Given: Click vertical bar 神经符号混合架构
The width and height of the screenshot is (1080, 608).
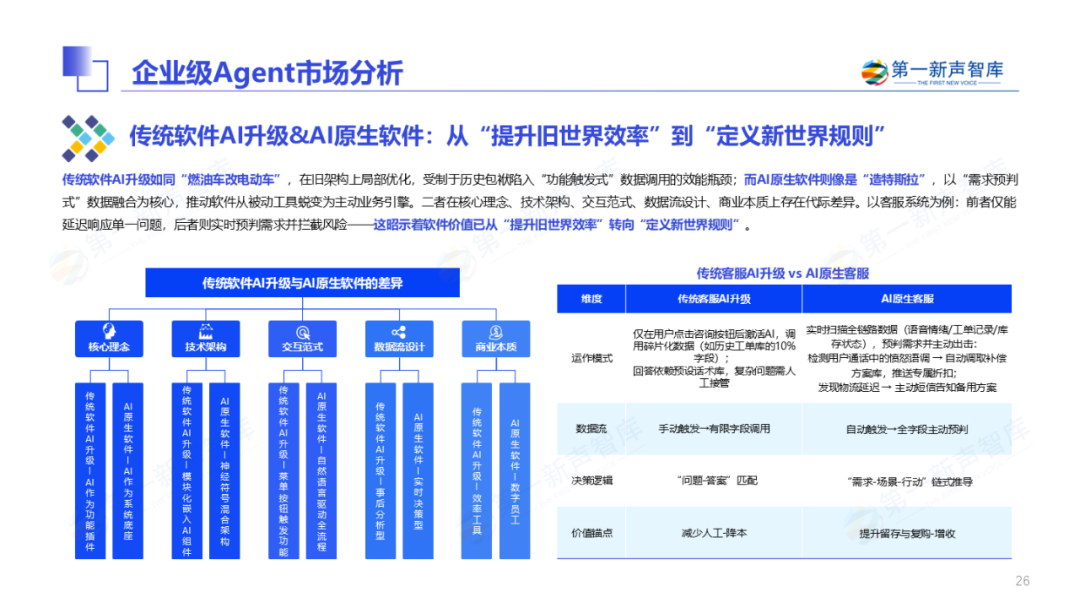Looking at the screenshot, I should tap(225, 471).
